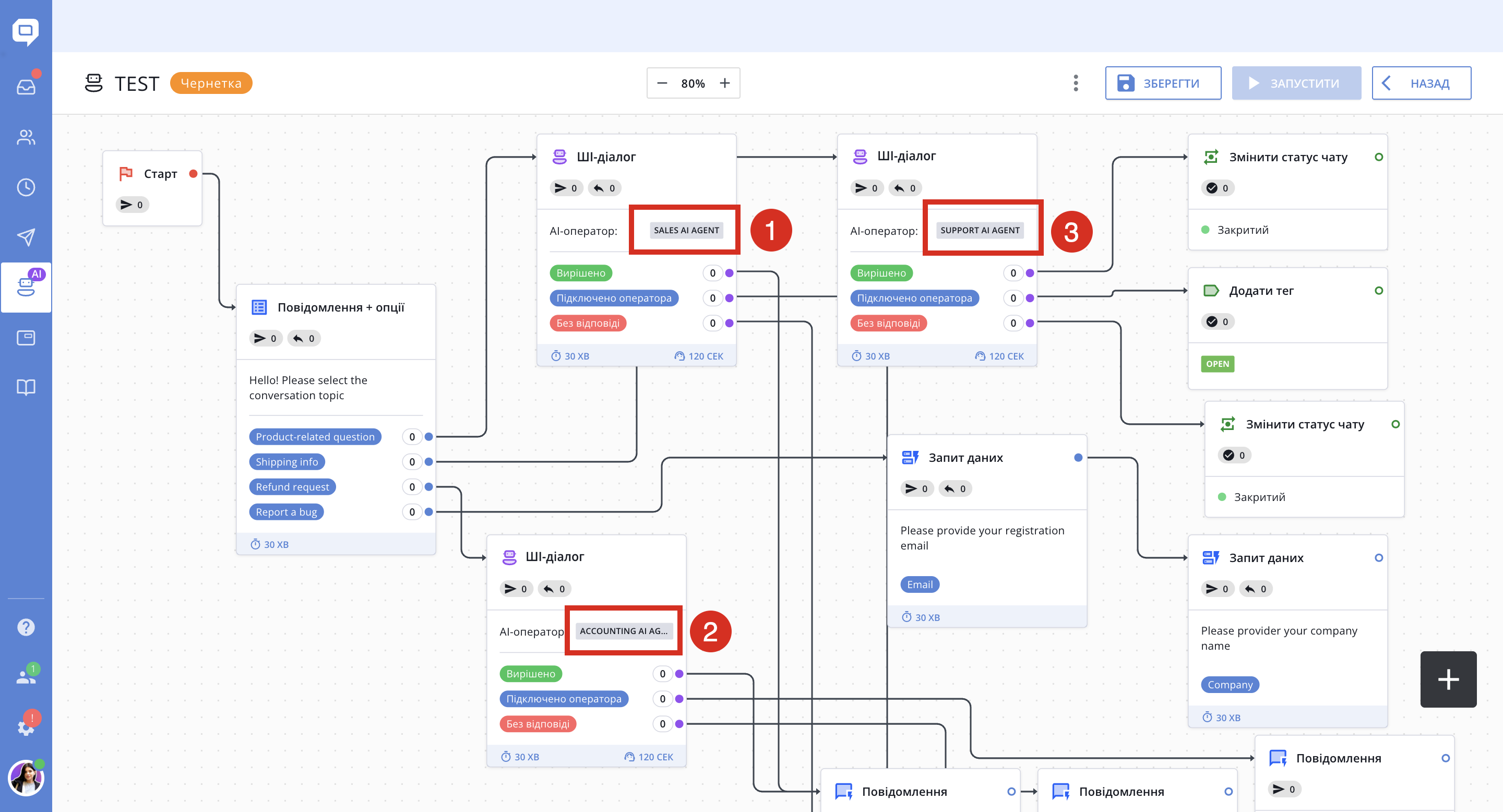This screenshot has height=812, width=1503.
Task: Click the ЗАПУСТИТИ launch button
Action: point(1296,83)
